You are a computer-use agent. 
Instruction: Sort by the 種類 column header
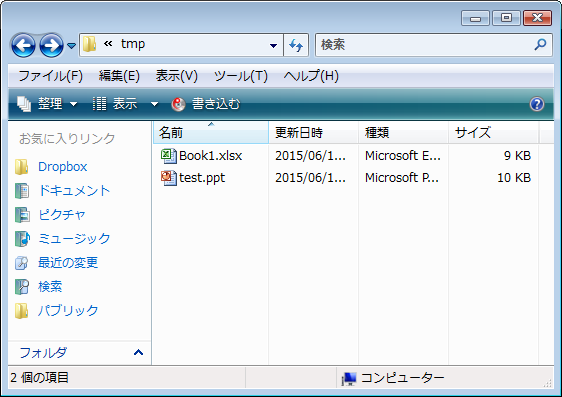404,133
